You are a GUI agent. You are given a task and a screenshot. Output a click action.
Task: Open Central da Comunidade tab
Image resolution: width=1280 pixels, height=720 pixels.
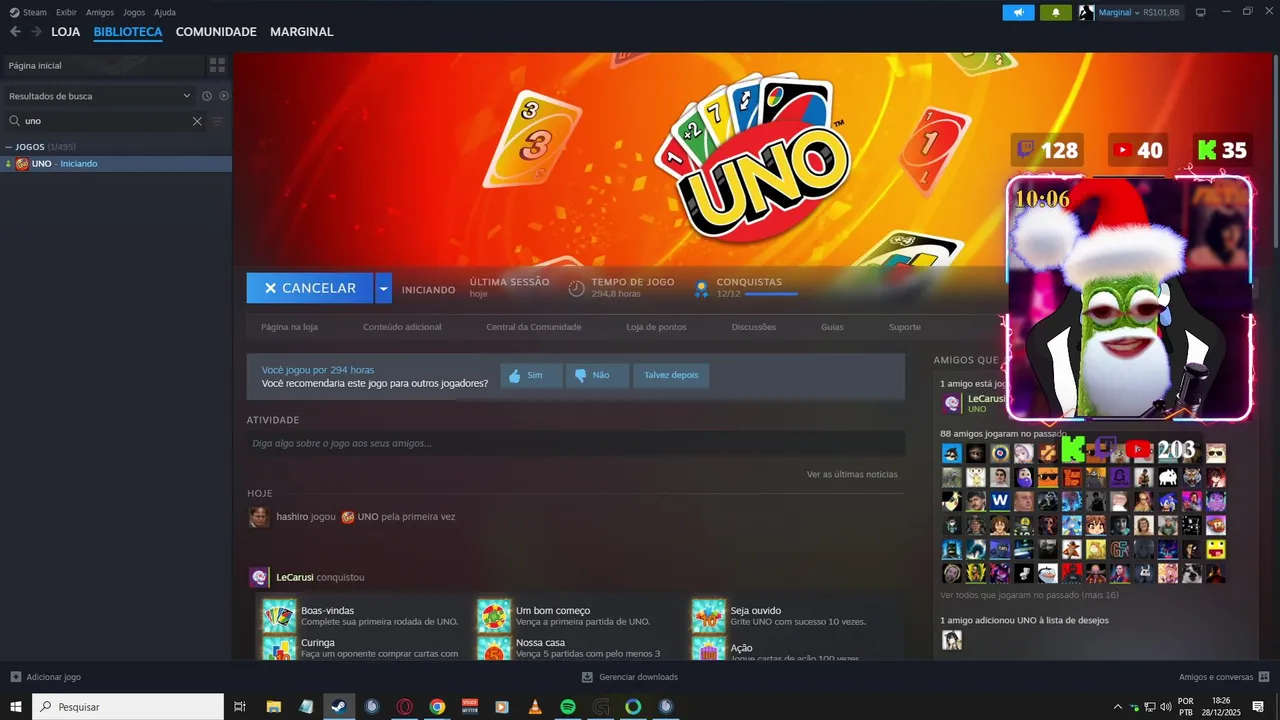(x=533, y=327)
